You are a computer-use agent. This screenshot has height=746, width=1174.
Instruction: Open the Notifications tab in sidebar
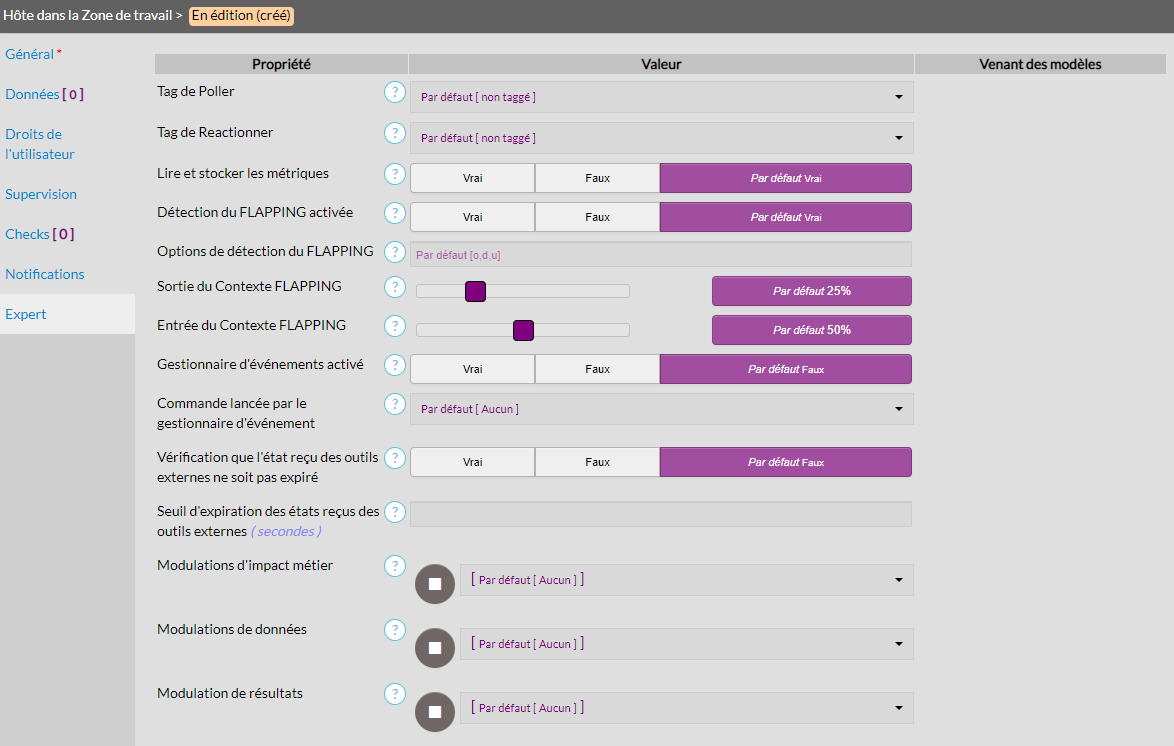pos(45,274)
